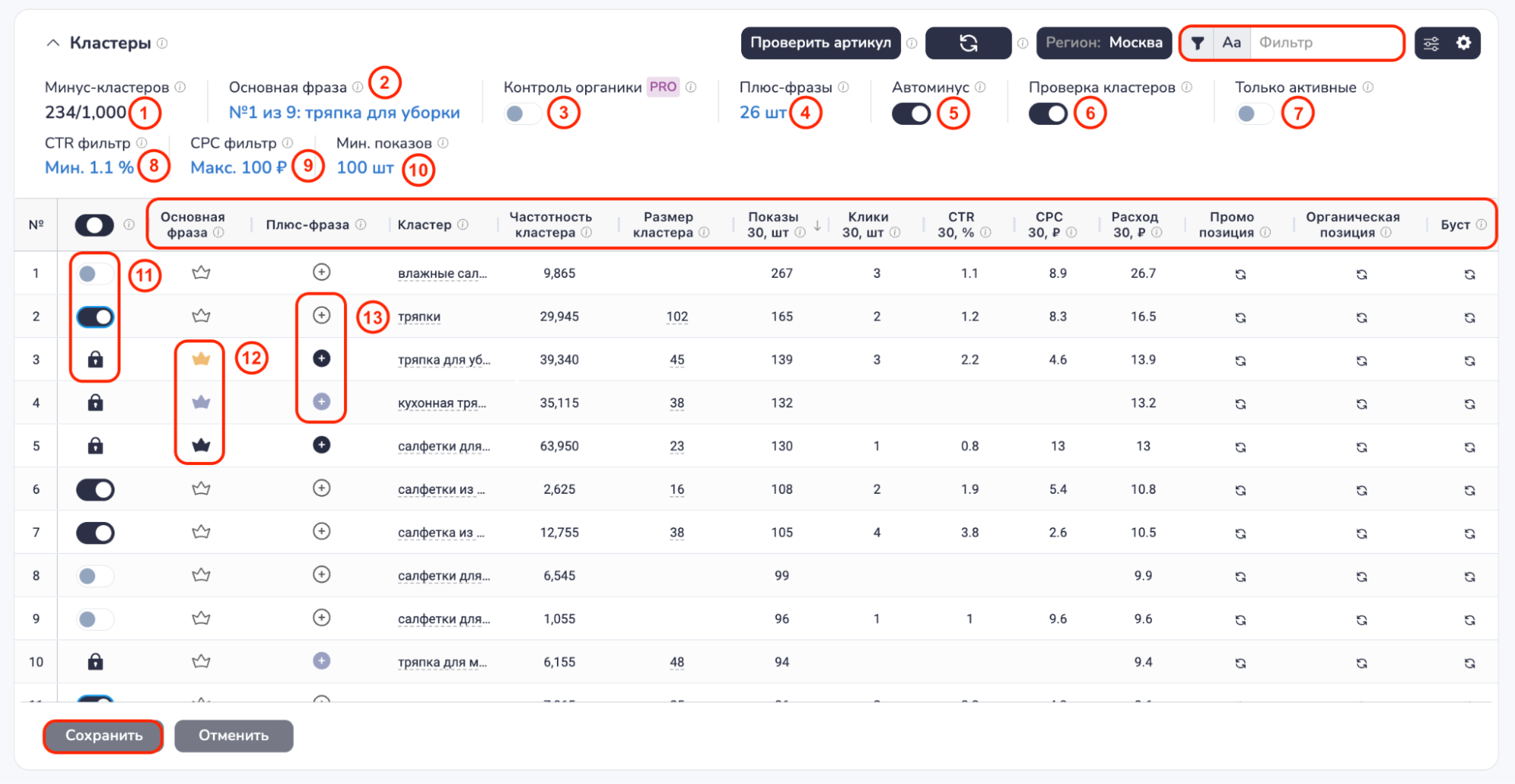Turn off the Проверка кластеров switch

tap(1047, 114)
